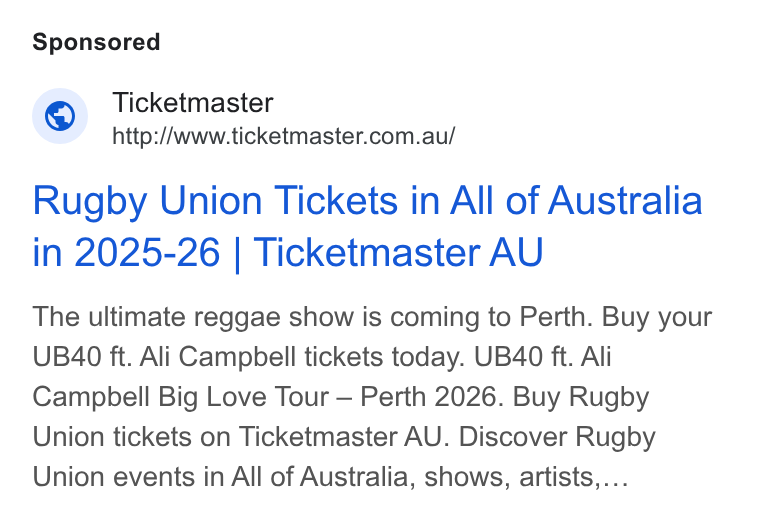Click the 'Rugby Union' words in headline
Screen dimensions: 760x518
click(x=147, y=201)
